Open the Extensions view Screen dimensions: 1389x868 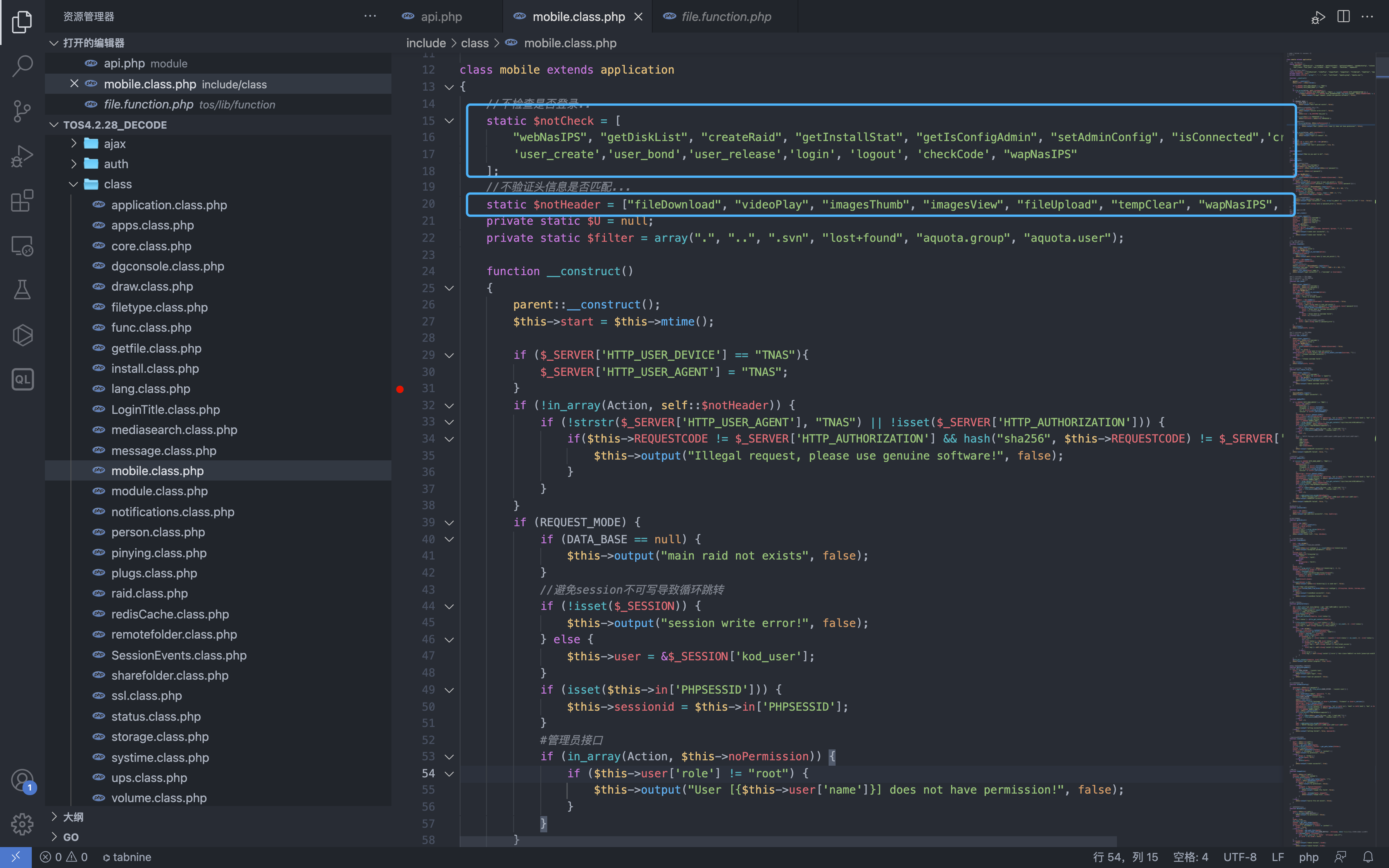(22, 200)
